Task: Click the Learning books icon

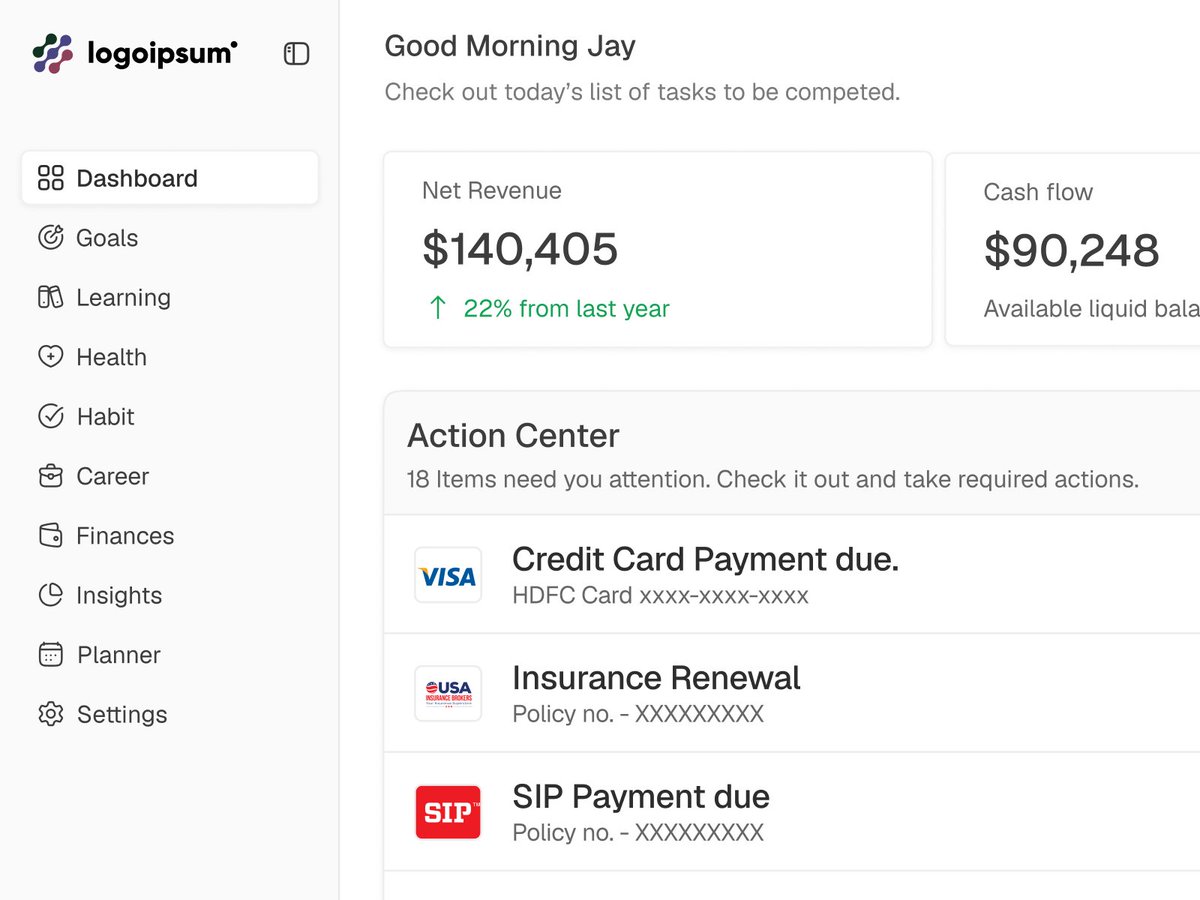Action: [x=50, y=297]
